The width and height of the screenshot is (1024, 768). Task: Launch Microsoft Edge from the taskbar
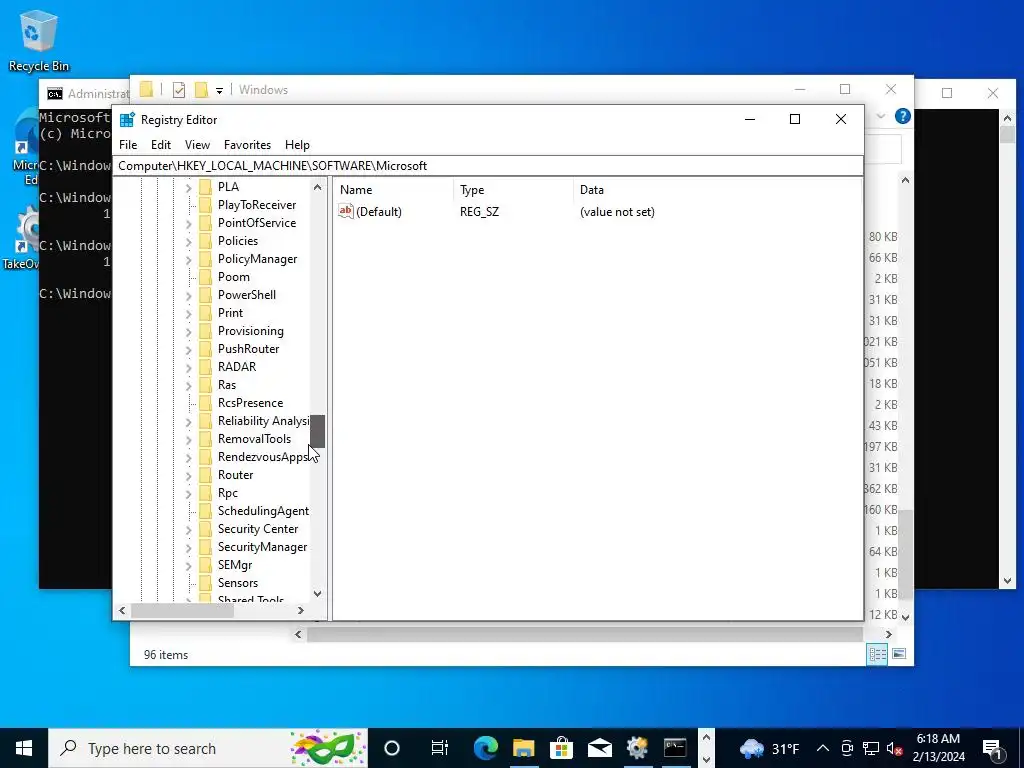click(x=485, y=748)
